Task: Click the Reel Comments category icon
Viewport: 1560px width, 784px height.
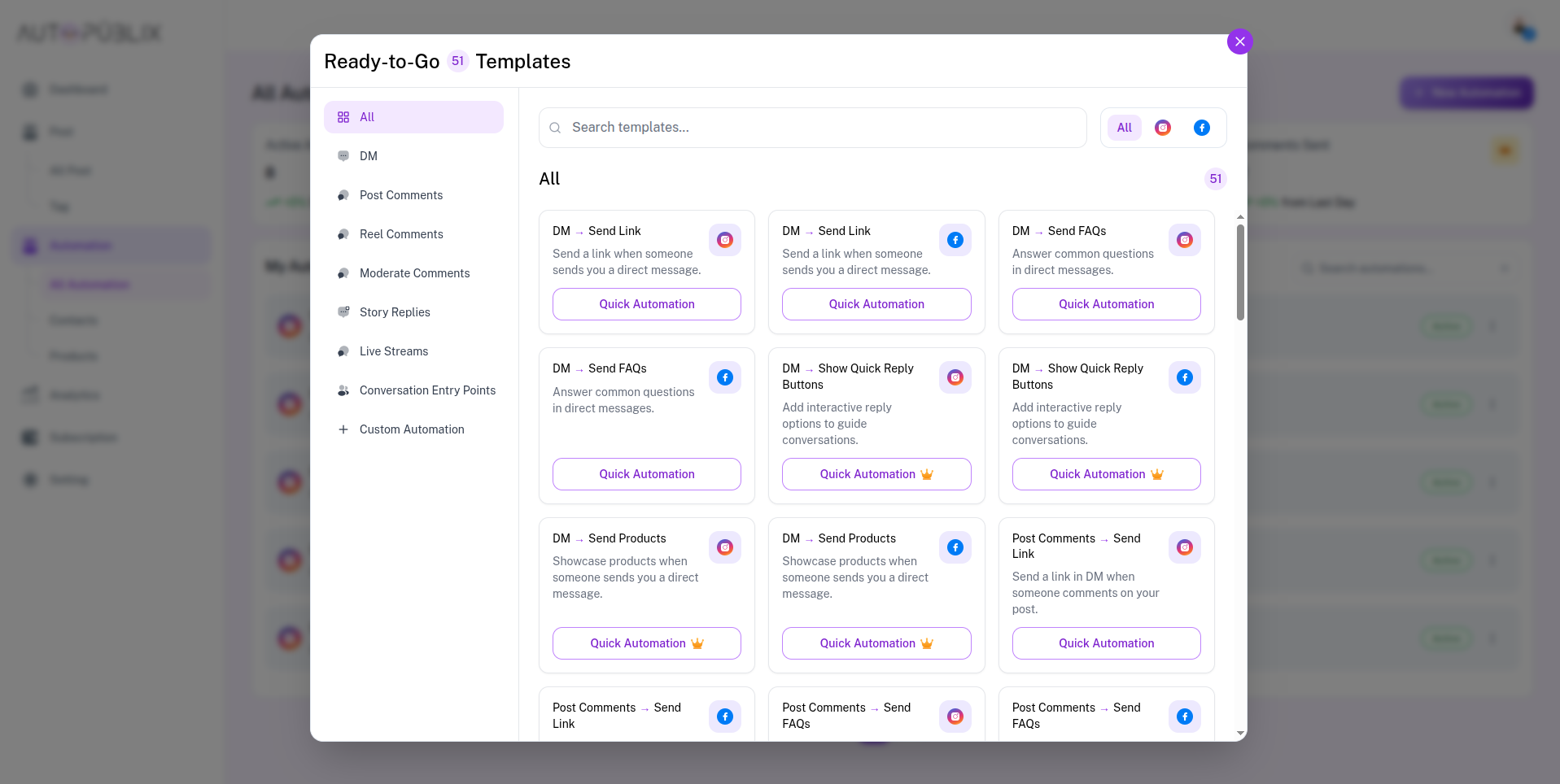Action: click(x=343, y=234)
